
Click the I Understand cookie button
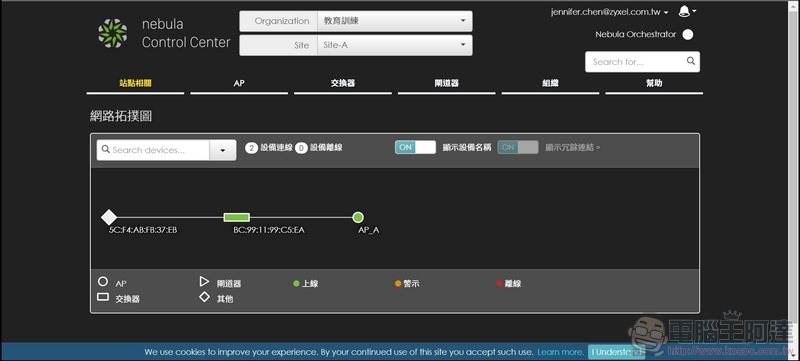616,352
